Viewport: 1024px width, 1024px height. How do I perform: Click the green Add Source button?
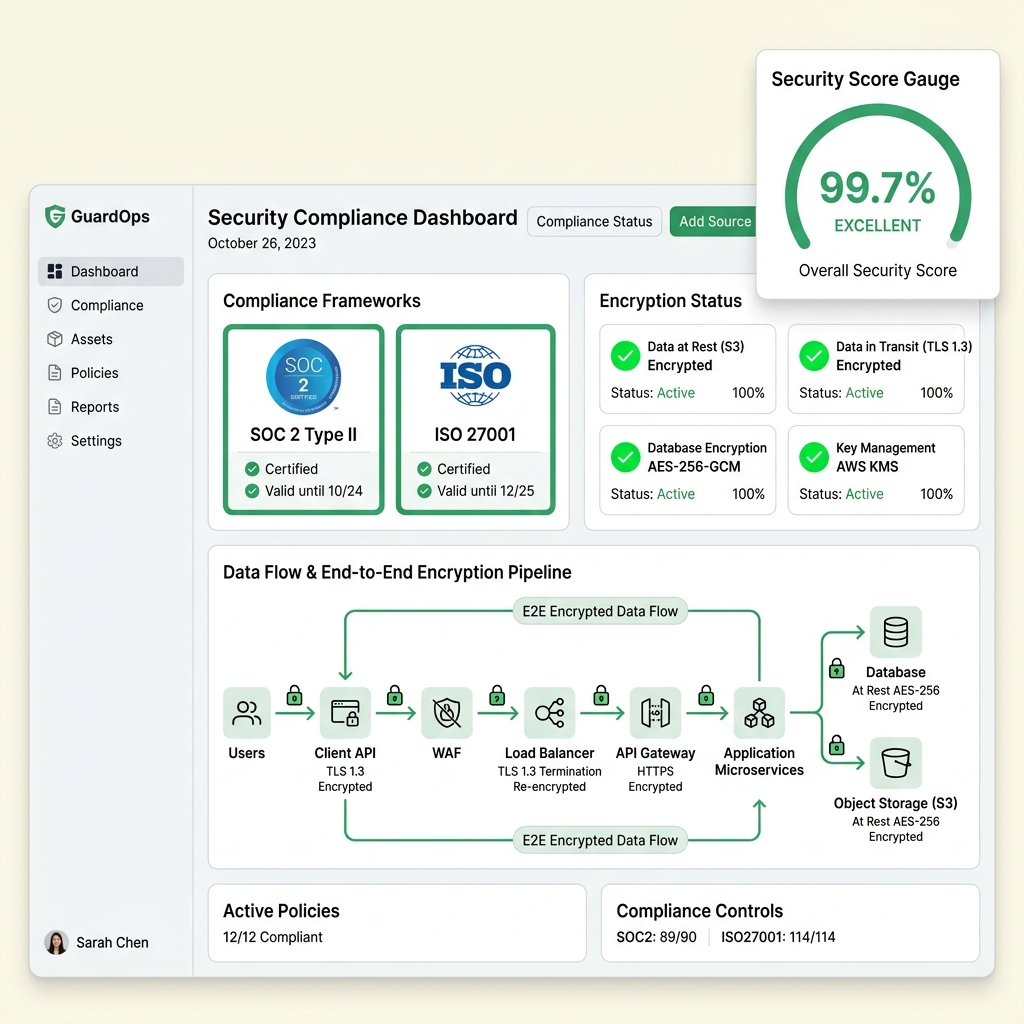coord(714,221)
